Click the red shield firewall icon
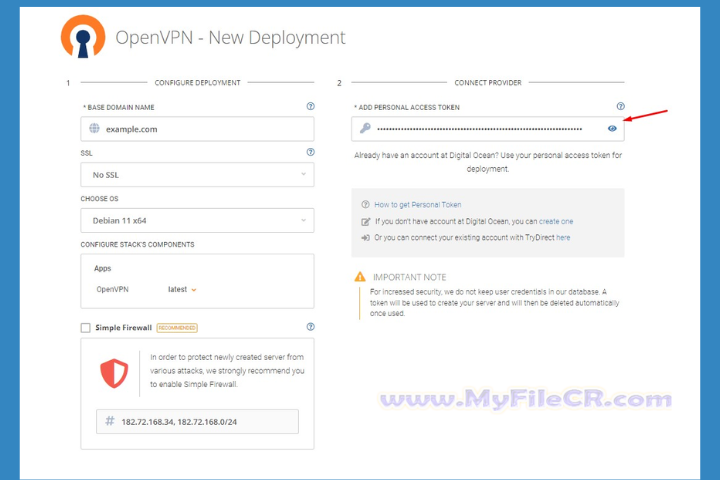This screenshot has height=480, width=720. tap(114, 373)
